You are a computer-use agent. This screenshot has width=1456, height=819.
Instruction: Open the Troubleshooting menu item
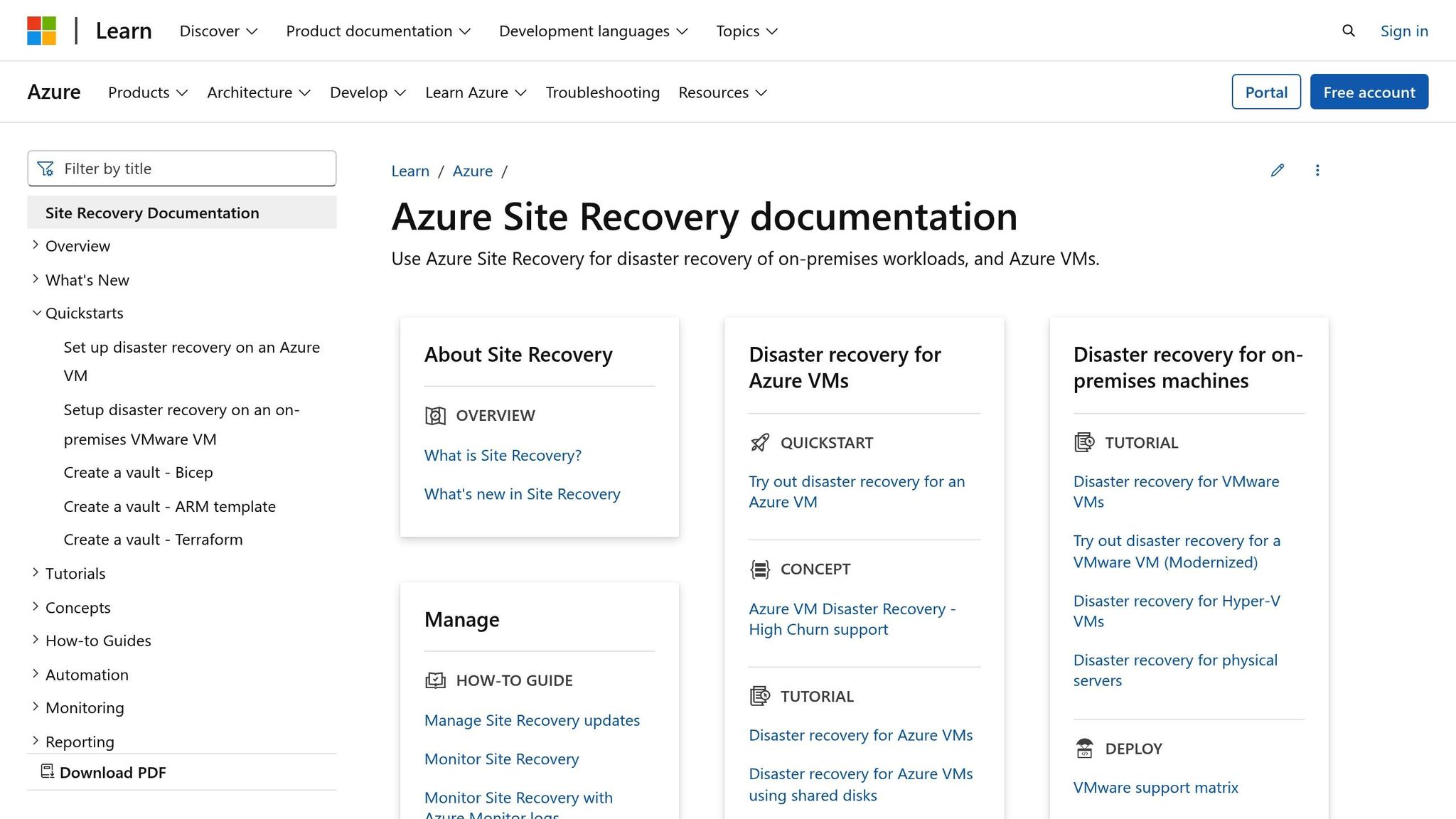602,92
